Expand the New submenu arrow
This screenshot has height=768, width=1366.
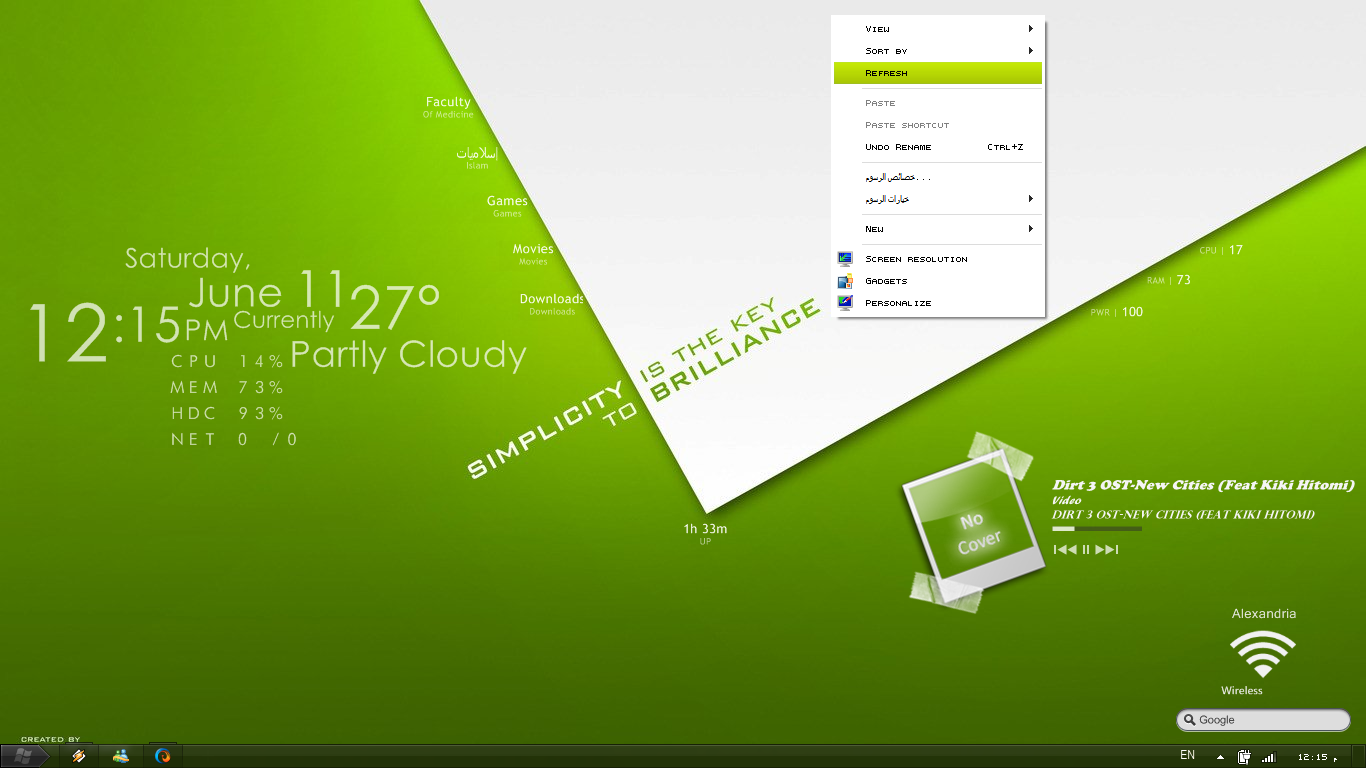(1031, 229)
